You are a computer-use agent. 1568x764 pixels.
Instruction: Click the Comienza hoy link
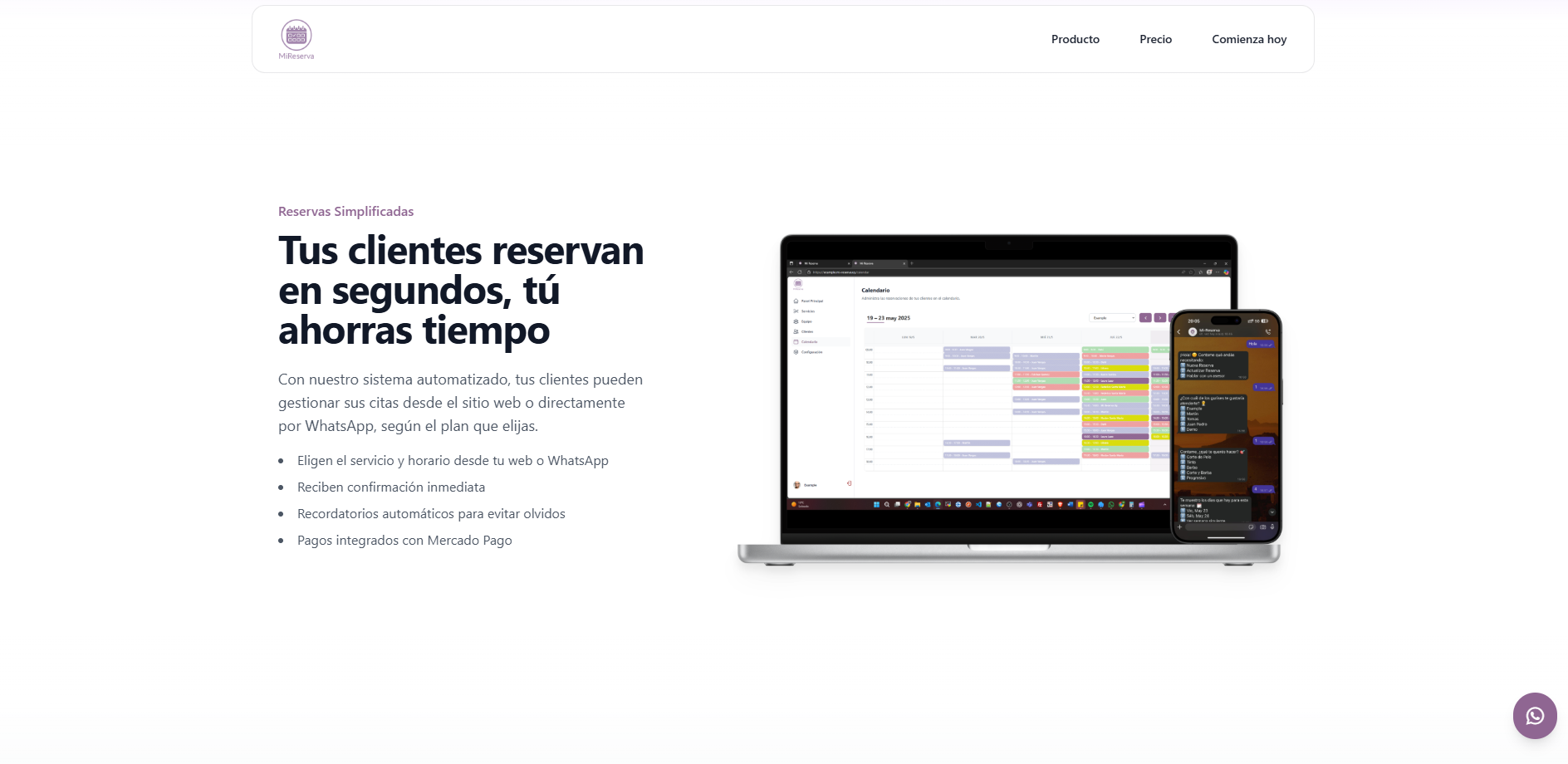tap(1248, 39)
